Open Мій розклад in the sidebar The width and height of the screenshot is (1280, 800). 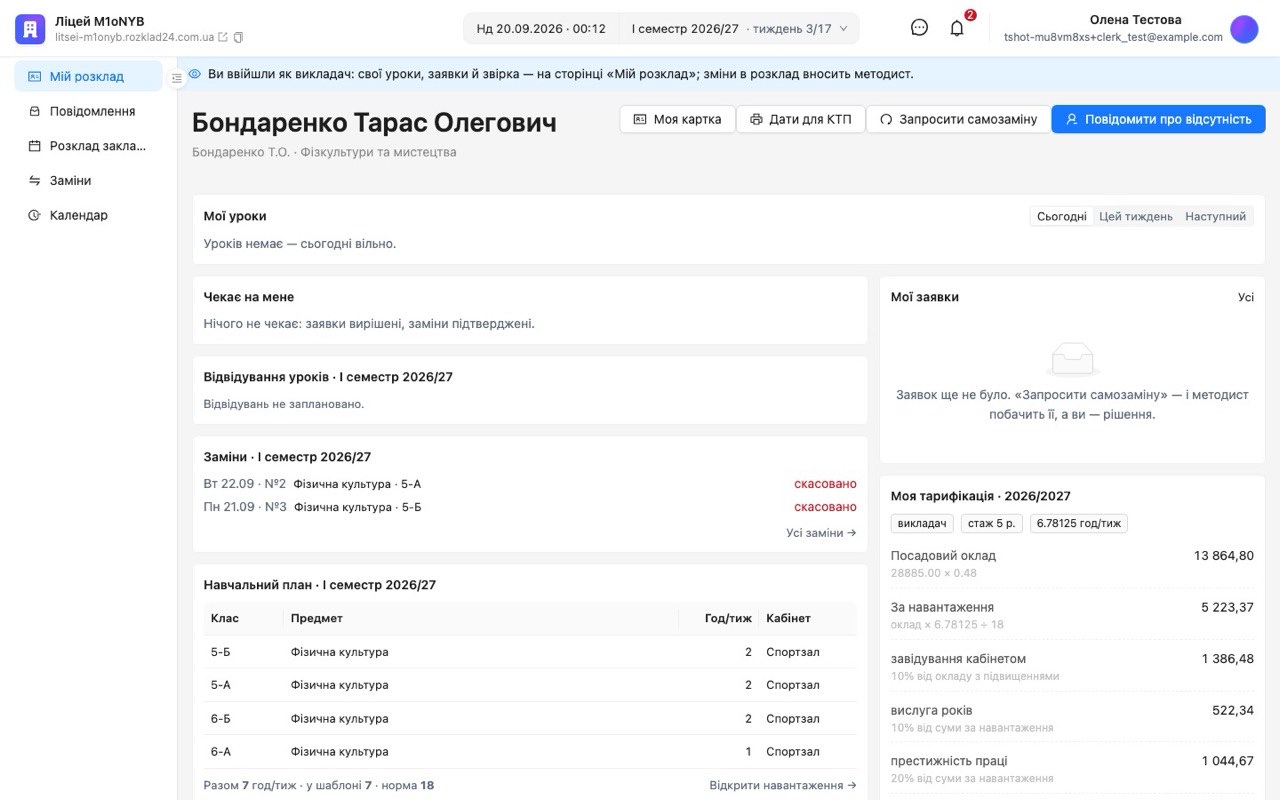click(88, 76)
